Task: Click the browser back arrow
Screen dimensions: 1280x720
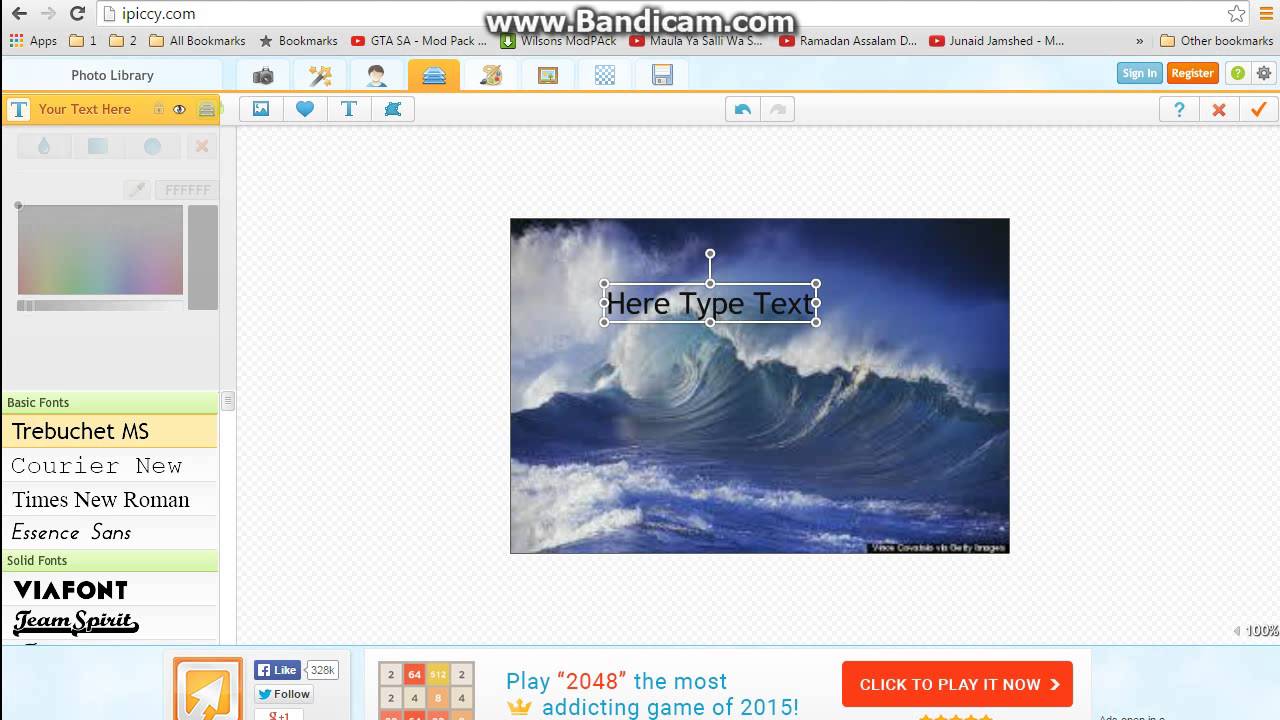Action: [x=19, y=14]
